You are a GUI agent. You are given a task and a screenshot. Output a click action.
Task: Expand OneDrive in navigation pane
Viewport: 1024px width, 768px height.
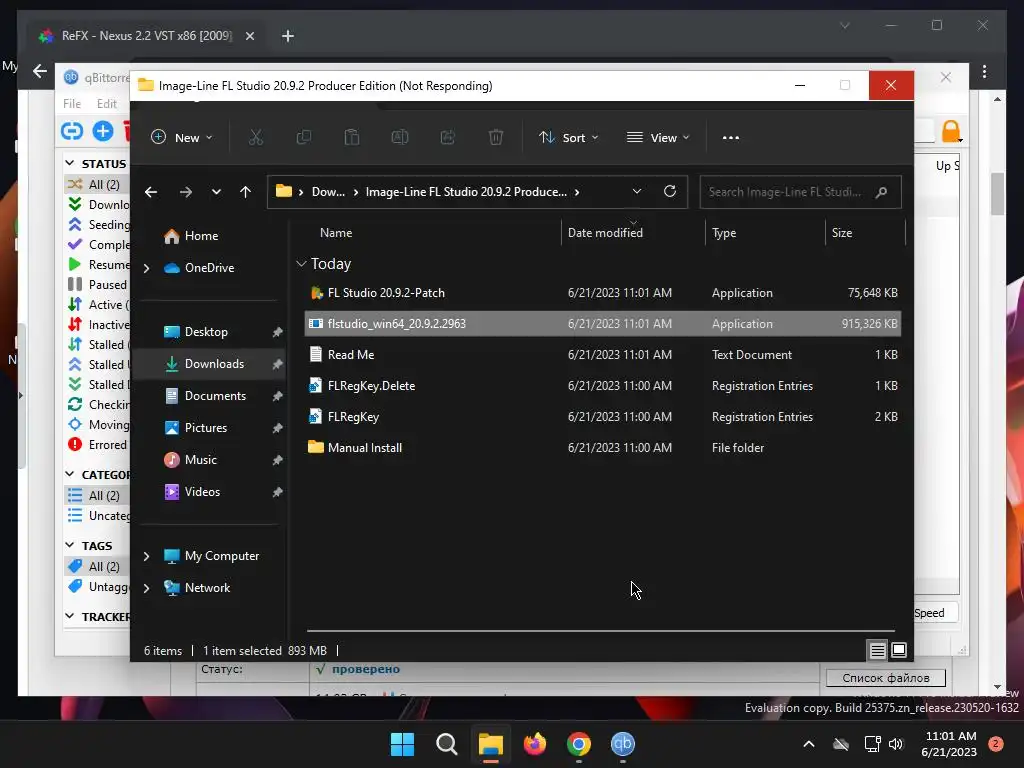(x=146, y=268)
